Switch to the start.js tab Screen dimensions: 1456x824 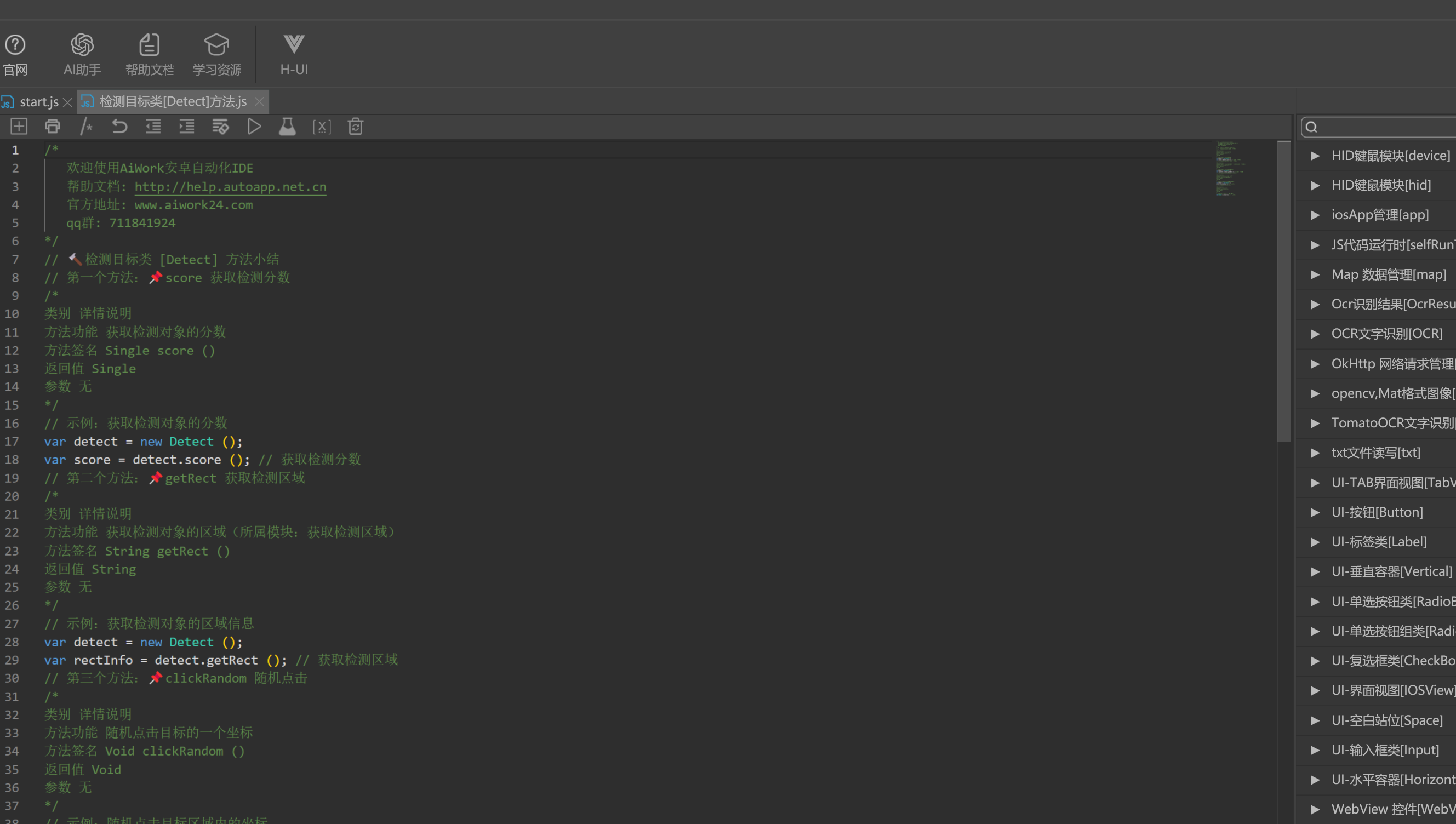click(39, 102)
